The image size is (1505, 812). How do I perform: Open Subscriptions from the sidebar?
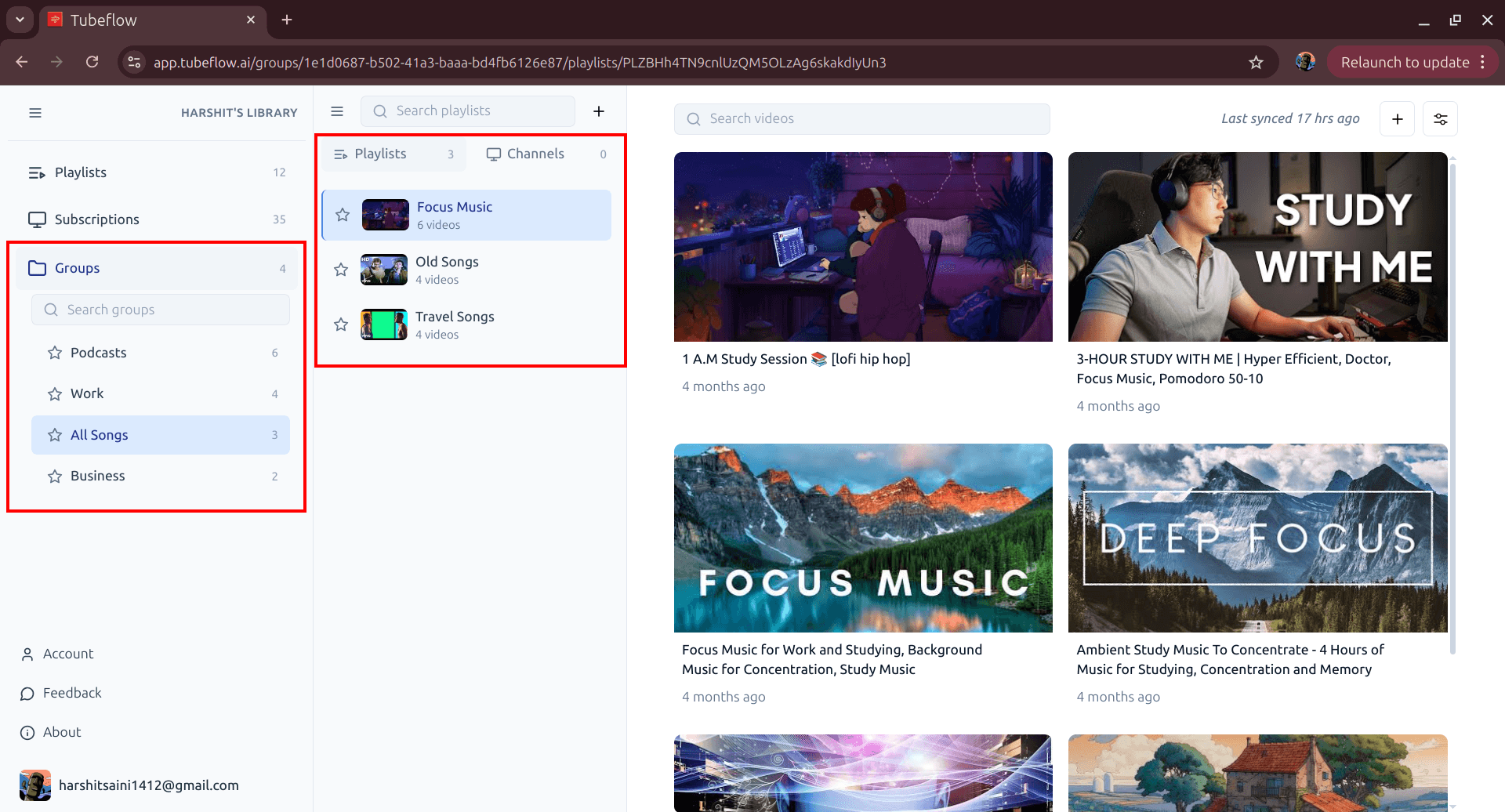96,219
